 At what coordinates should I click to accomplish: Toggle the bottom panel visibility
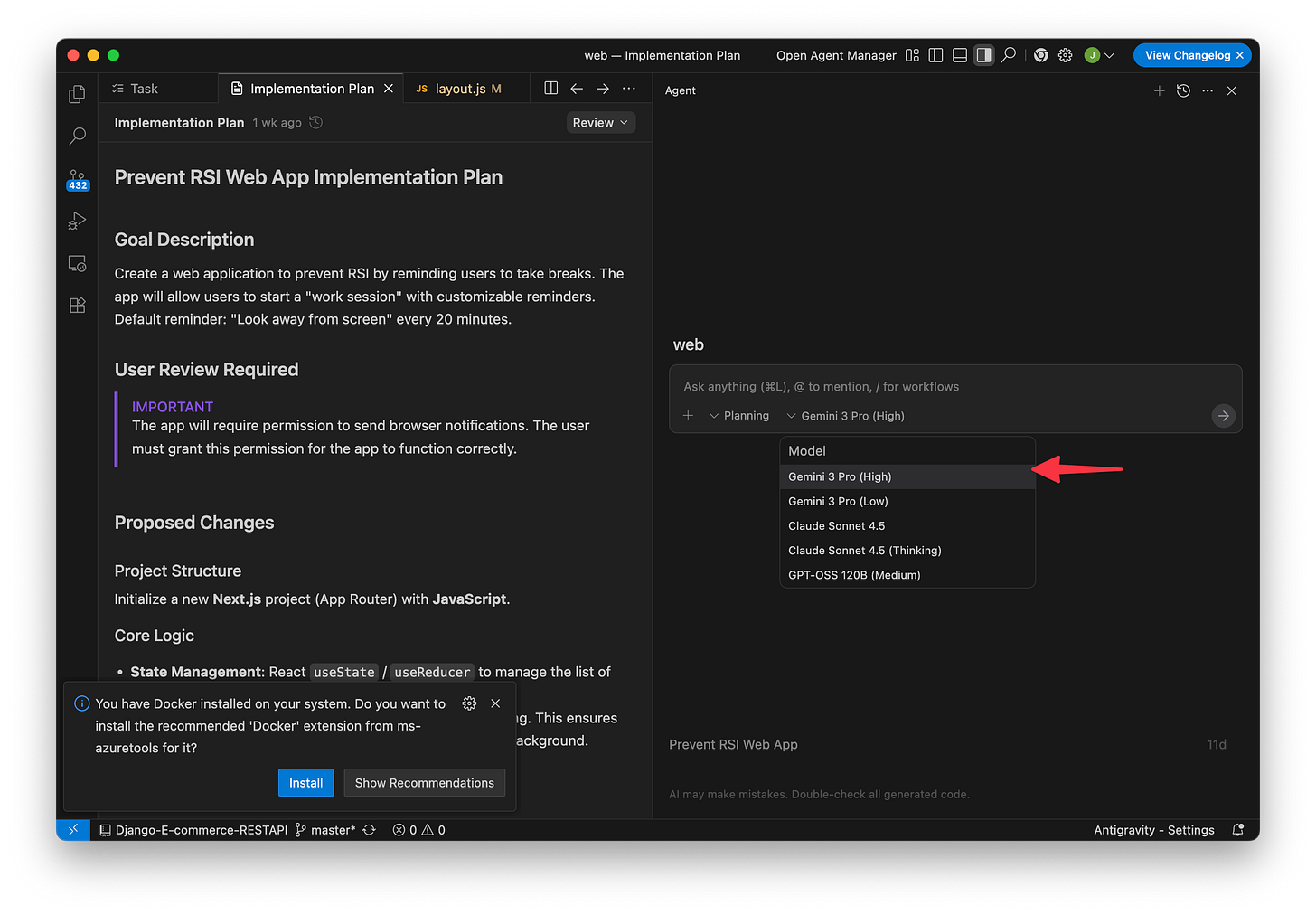960,55
